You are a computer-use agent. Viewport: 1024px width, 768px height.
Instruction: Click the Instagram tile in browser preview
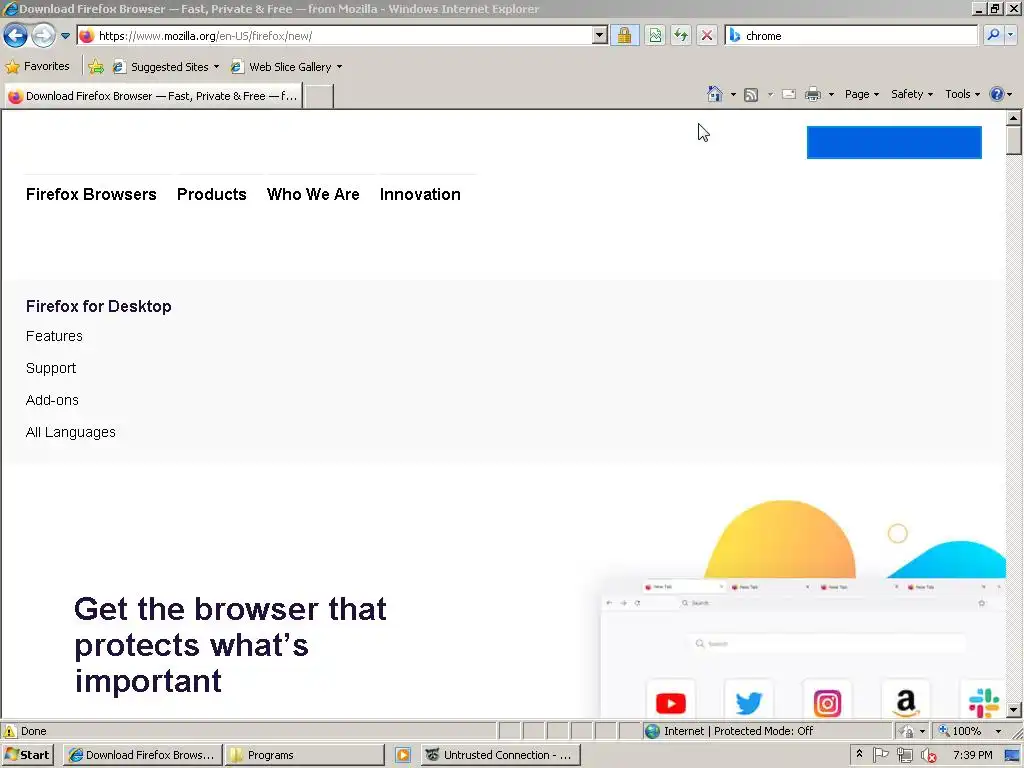827,701
